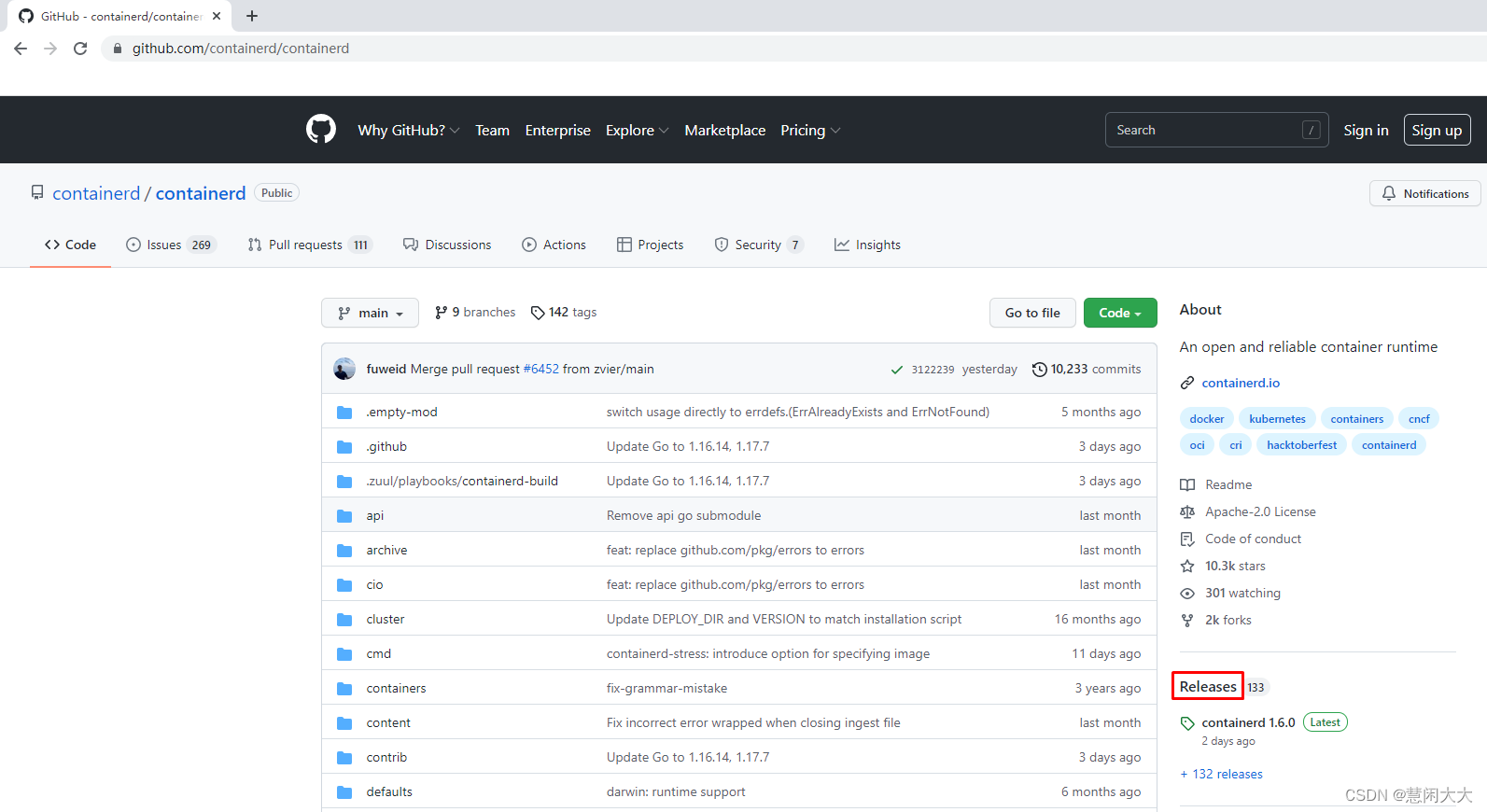The image size is (1487, 812).
Task: Click Team in the header navigation
Action: pos(492,130)
